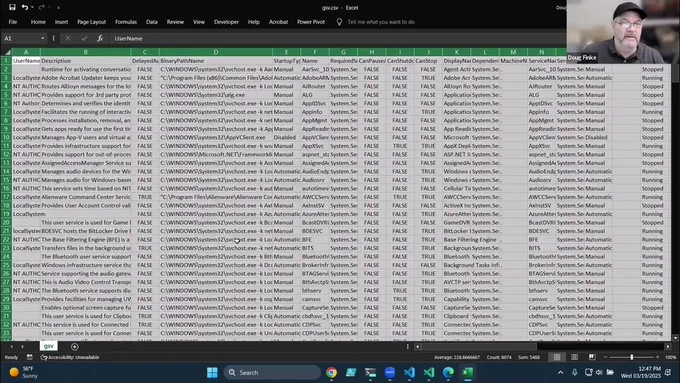Click cell containing AdobeARM service name in Name column
The image size is (680, 383).
pyautogui.click(x=315, y=78)
